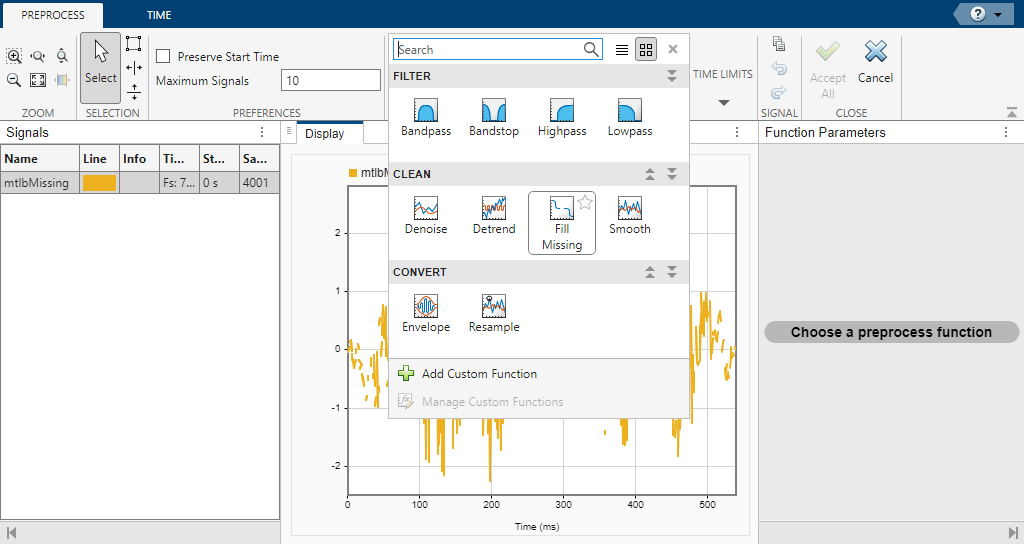
Task: Pick the Detrend function
Action: tap(494, 216)
